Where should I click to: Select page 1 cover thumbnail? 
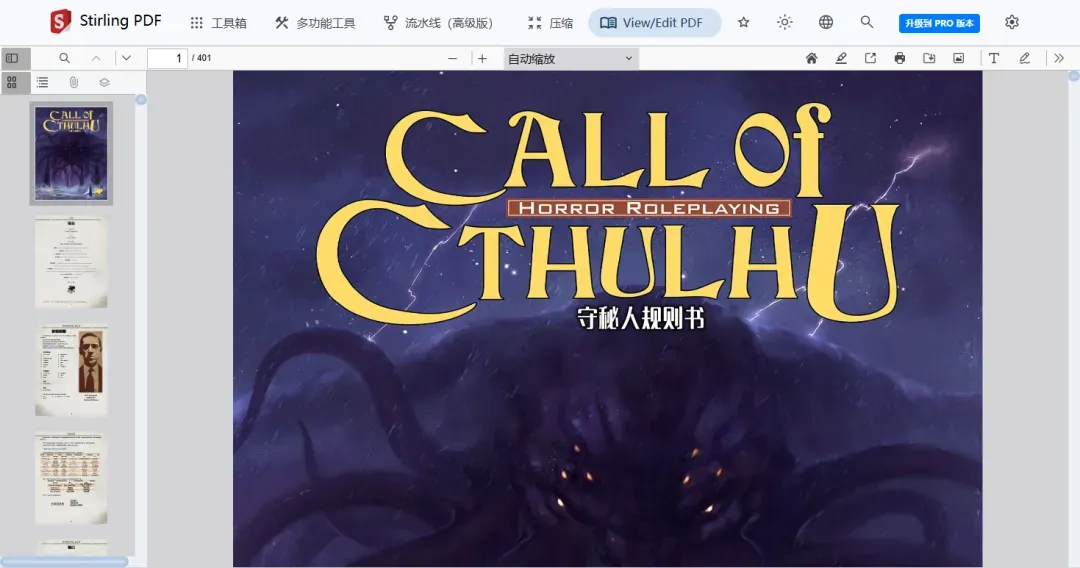coord(71,154)
